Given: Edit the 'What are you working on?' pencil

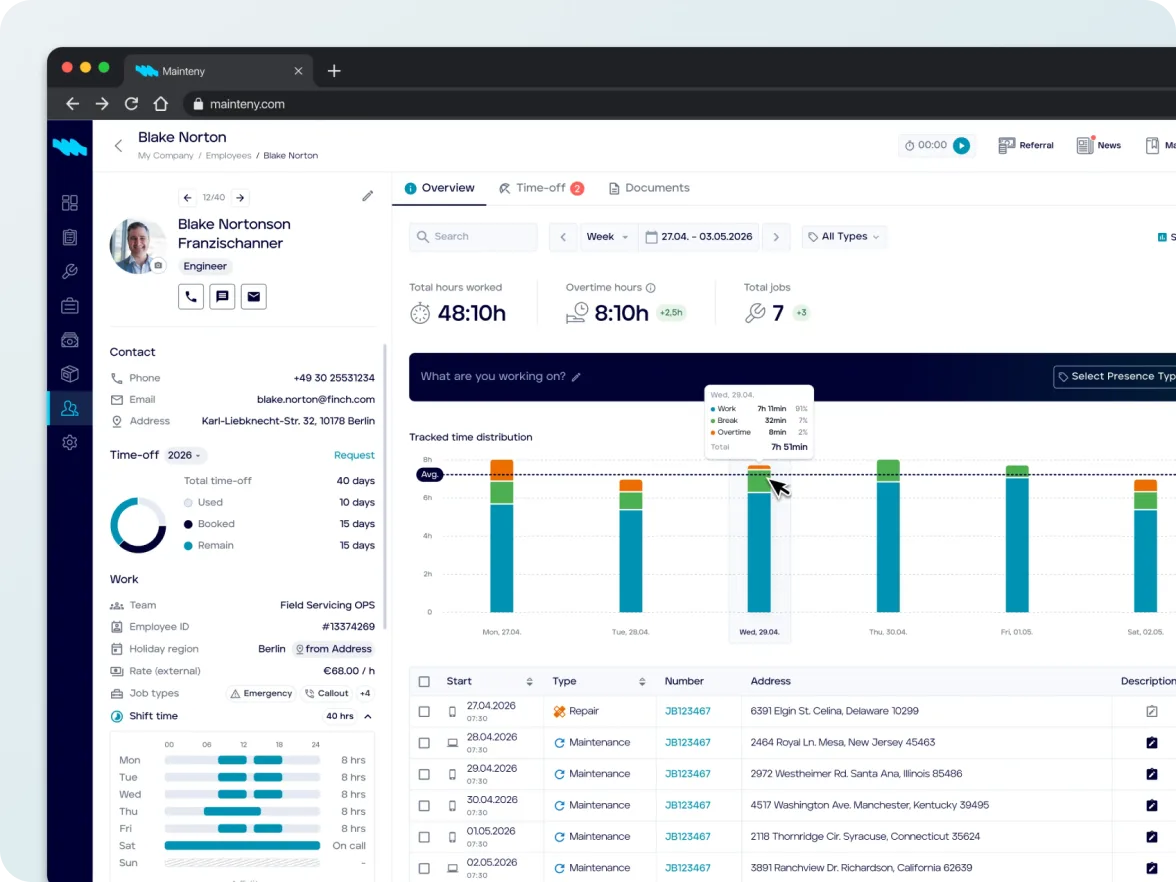Looking at the screenshot, I should coord(576,376).
